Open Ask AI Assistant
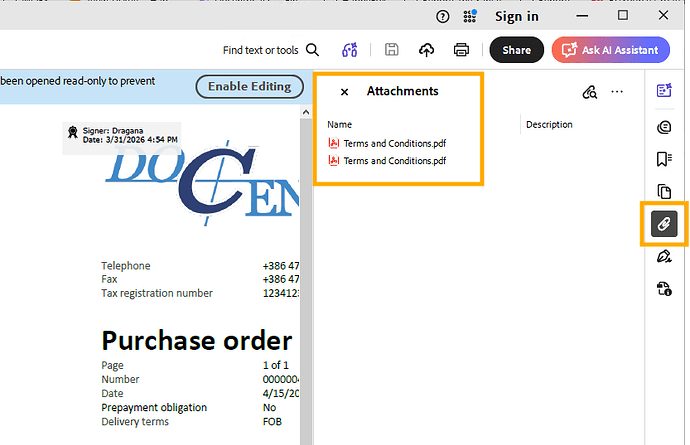The width and height of the screenshot is (690, 445). [611, 50]
